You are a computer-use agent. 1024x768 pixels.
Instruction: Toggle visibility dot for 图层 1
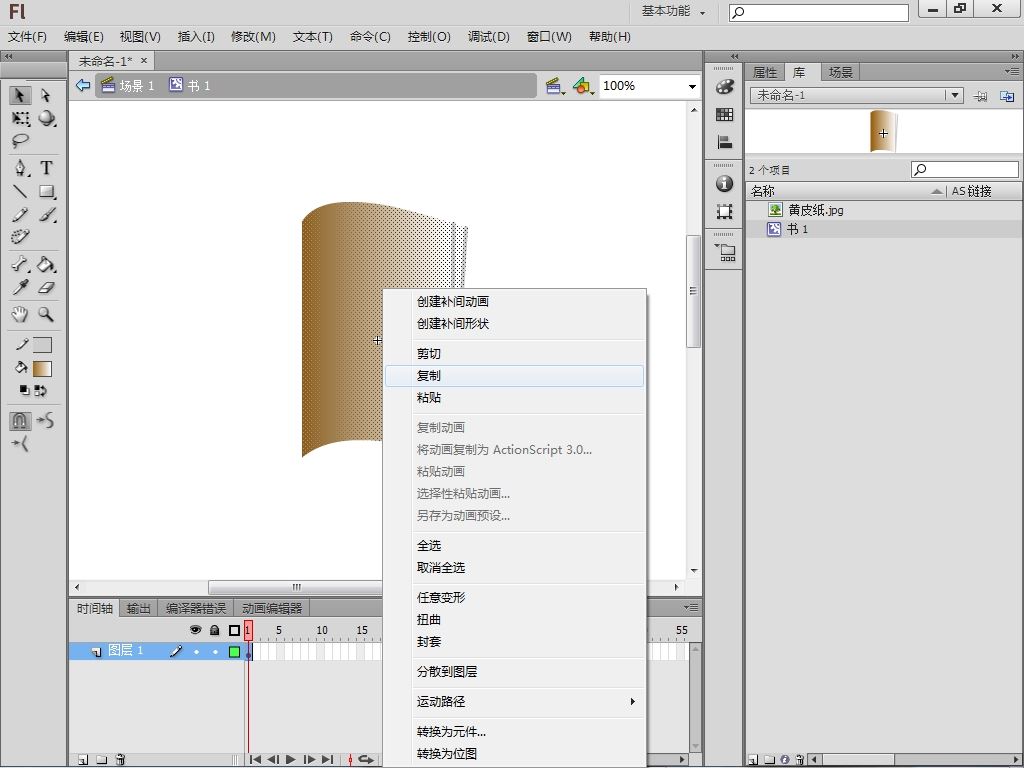click(196, 652)
